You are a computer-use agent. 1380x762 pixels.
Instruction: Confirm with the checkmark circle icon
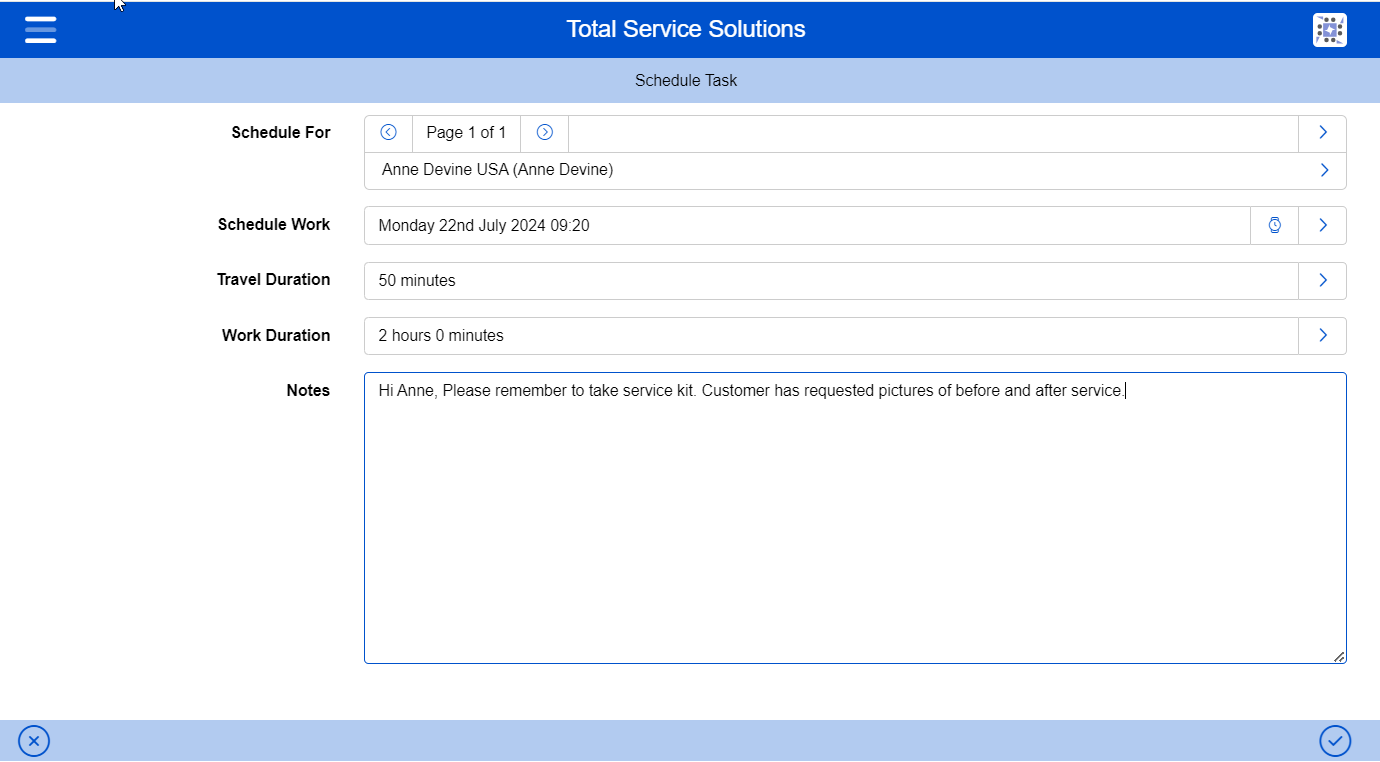pyautogui.click(x=1335, y=741)
